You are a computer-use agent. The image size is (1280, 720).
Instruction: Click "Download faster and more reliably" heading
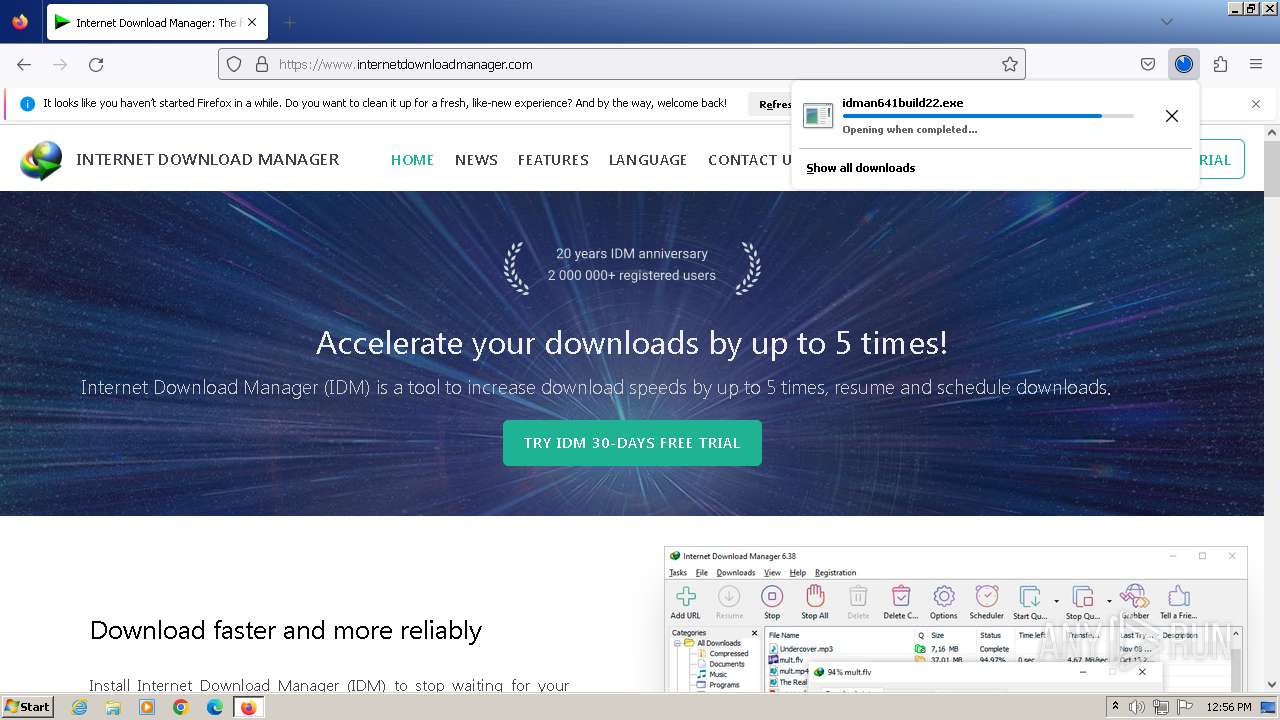pyautogui.click(x=286, y=630)
